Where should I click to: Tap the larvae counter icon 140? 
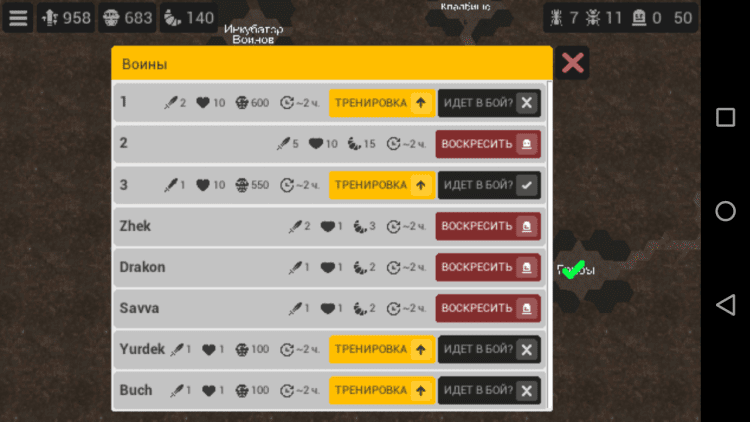[x=173, y=18]
